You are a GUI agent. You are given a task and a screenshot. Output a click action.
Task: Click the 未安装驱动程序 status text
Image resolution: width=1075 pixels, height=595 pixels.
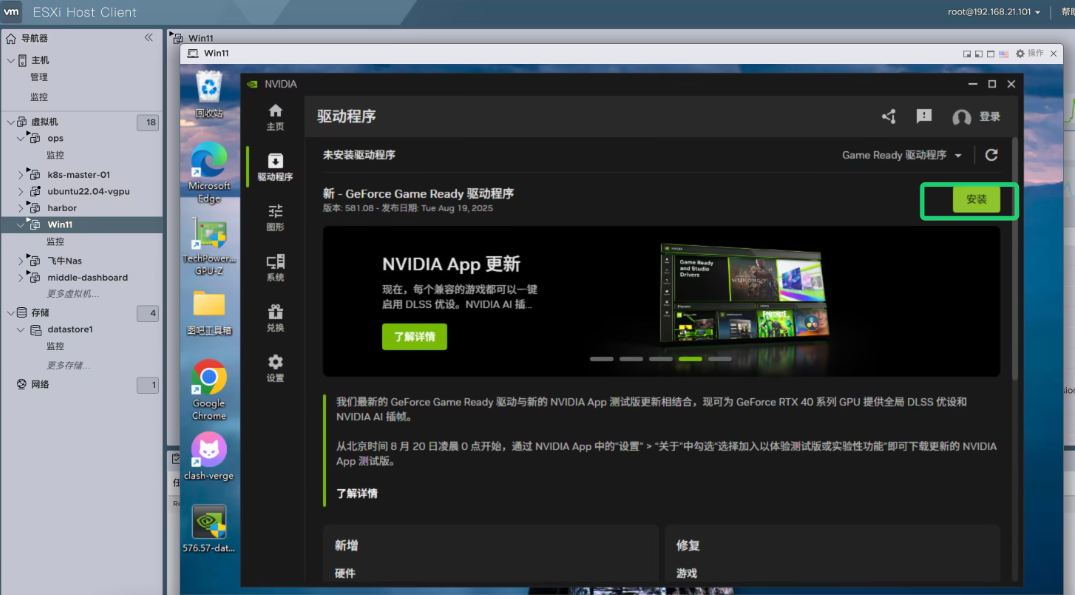pos(359,155)
